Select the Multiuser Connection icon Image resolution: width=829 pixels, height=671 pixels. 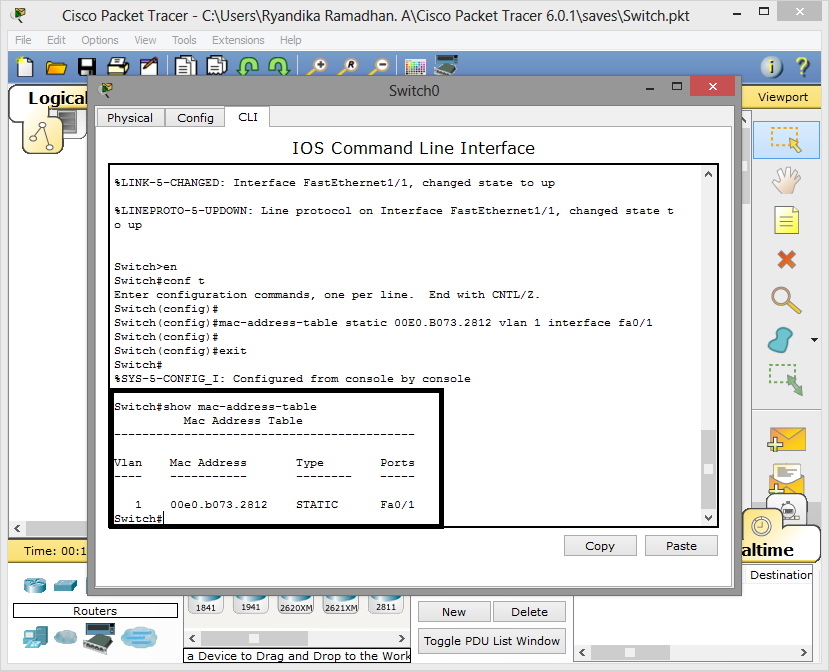[139, 637]
